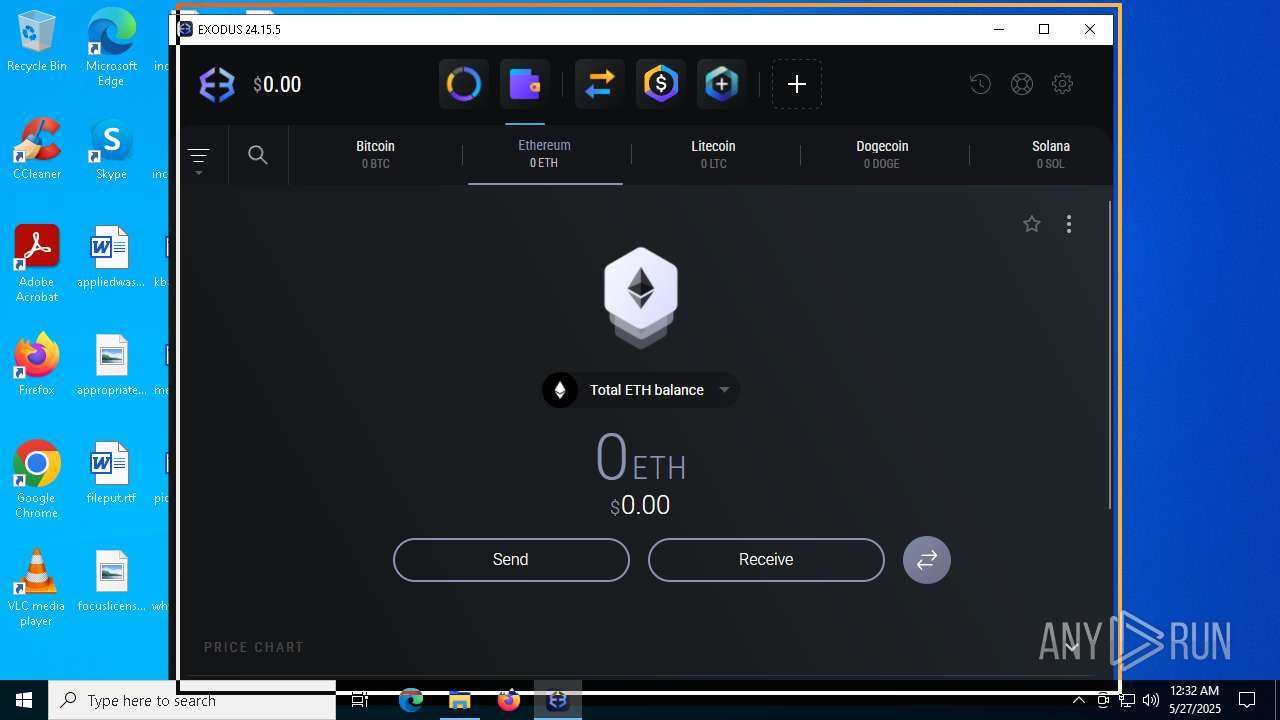Screen dimensions: 1280x720
Task: Click the large Ethereum logo
Action: tap(641, 297)
